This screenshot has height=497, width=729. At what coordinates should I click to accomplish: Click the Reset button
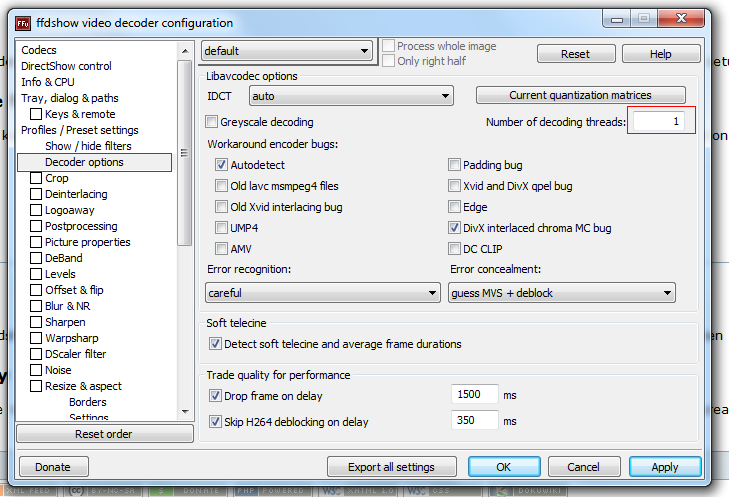click(576, 54)
